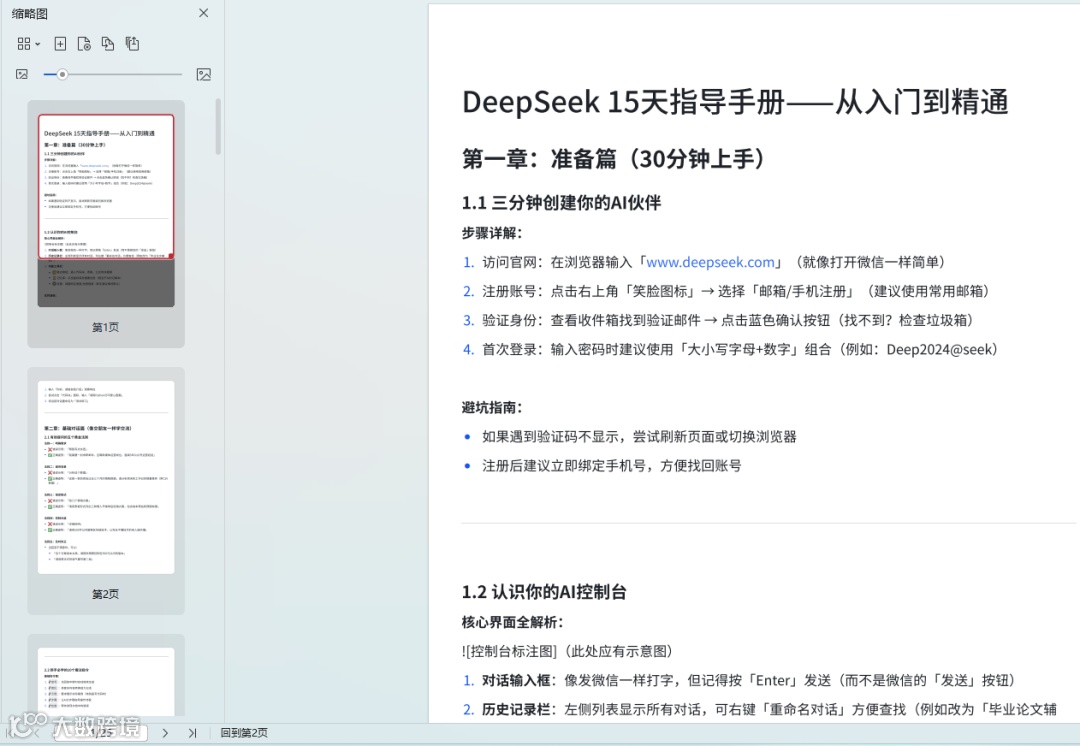Click the 避坑指南: label
Image resolution: width=1080 pixels, height=746 pixels.
click(x=492, y=408)
